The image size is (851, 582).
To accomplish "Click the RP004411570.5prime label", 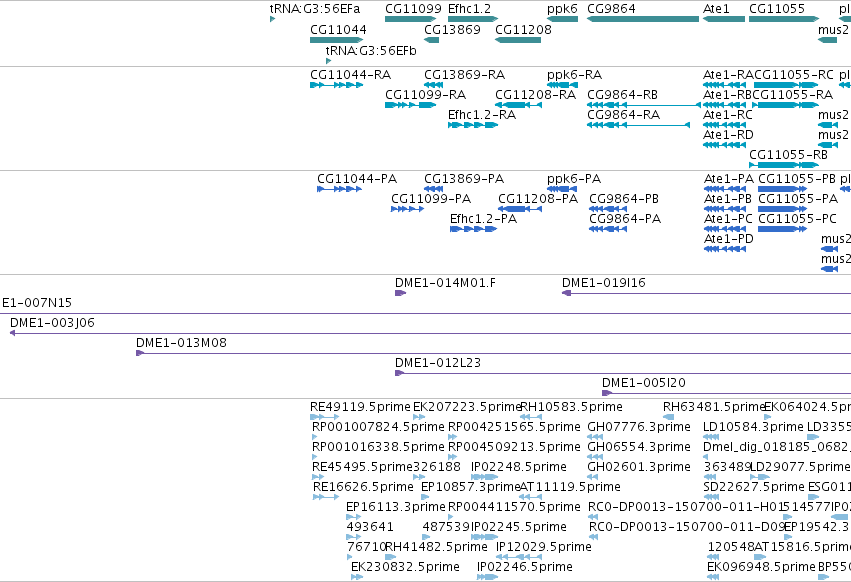I will coord(514,507).
